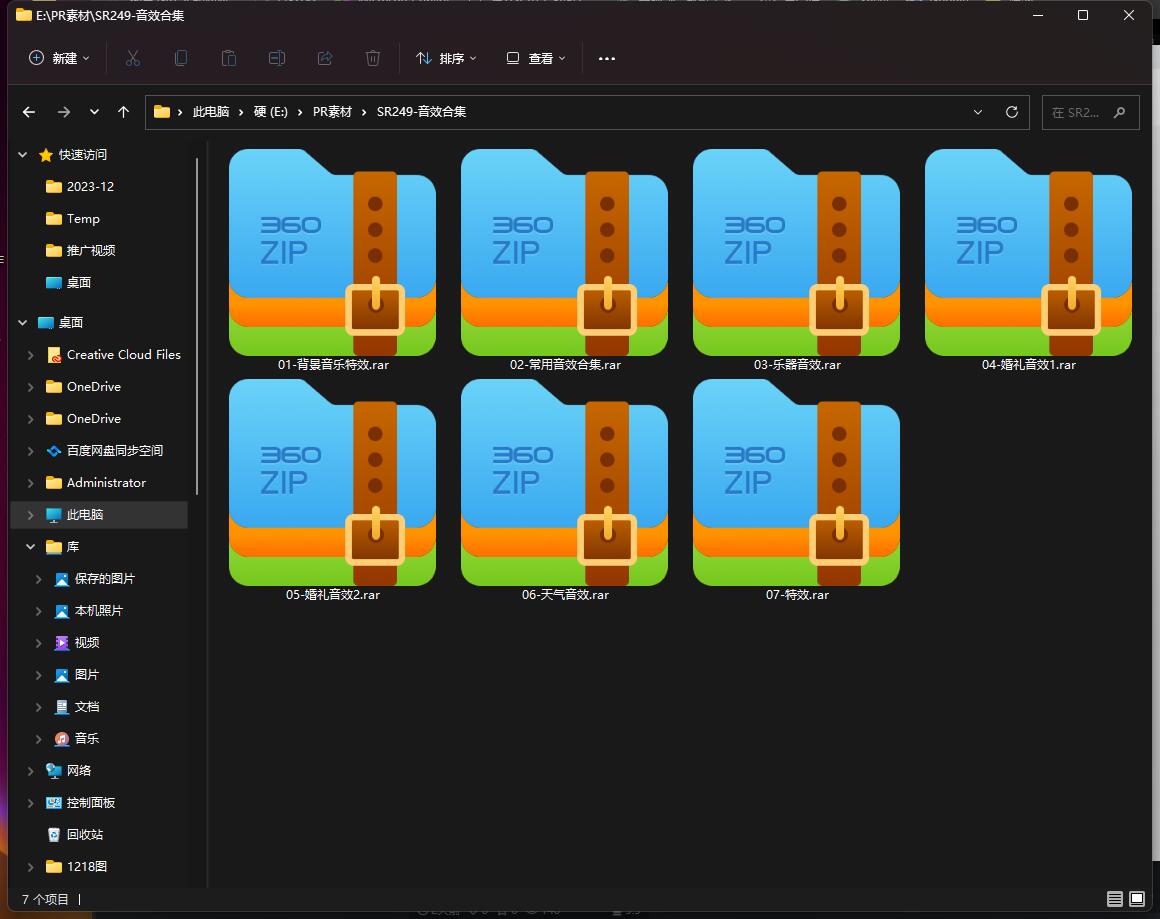Screen dimensions: 1160x919
Task: Select the 03-乐器音效.rar archive icon
Action: tap(796, 252)
